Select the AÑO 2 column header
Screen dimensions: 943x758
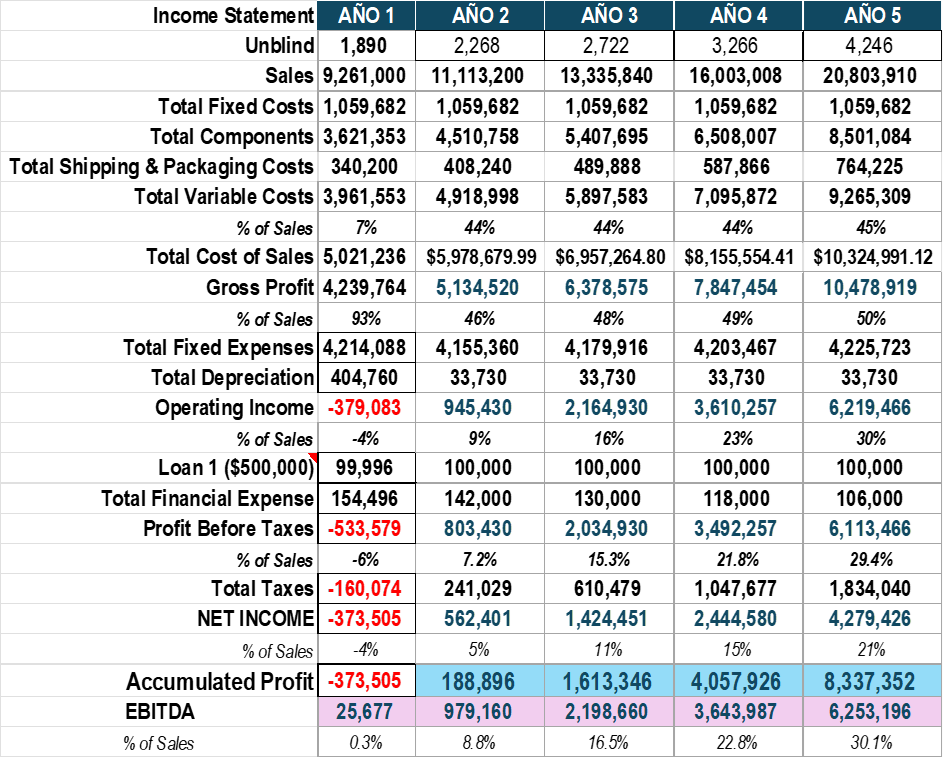point(480,16)
